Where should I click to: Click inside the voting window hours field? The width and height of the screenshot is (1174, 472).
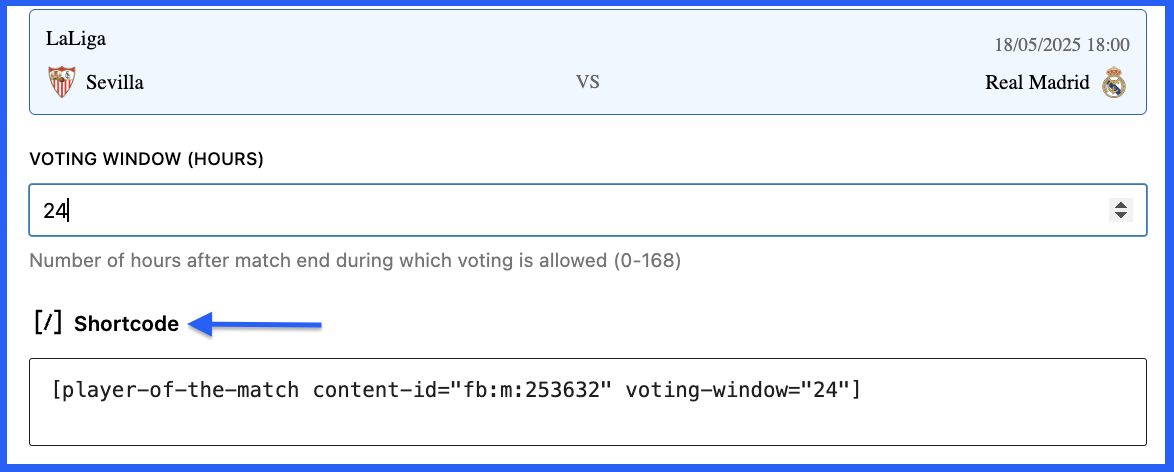(588, 211)
